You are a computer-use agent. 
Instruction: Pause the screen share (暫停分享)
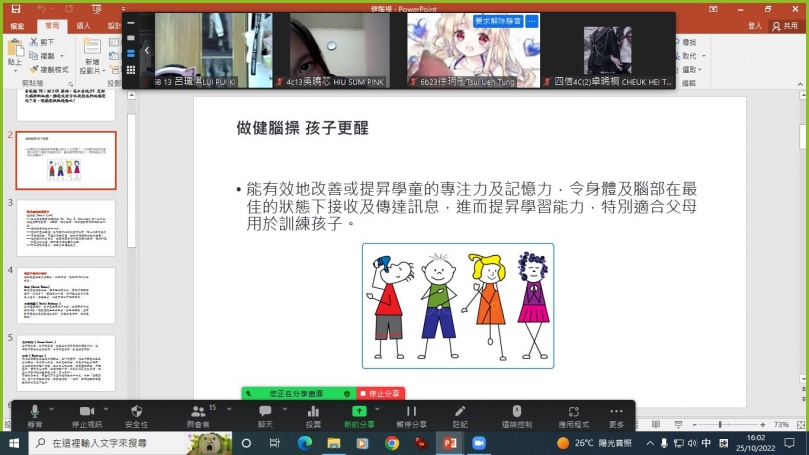[411, 415]
